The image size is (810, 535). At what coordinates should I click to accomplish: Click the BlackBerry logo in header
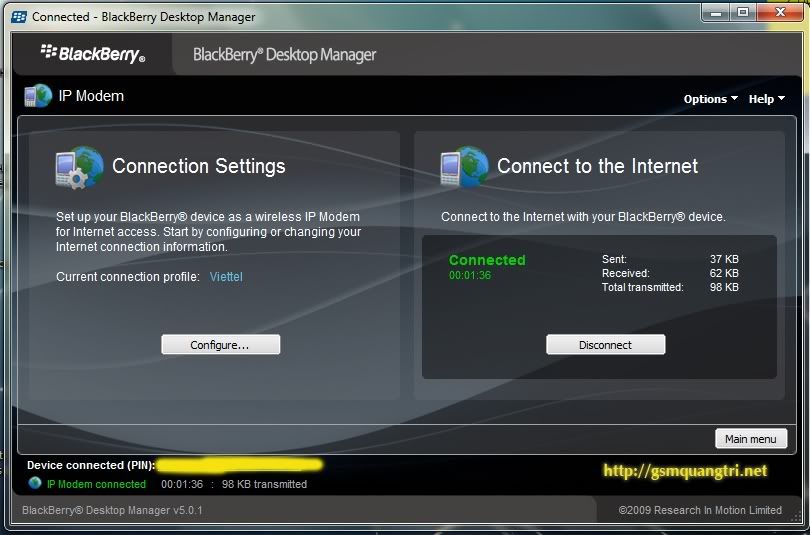click(93, 54)
